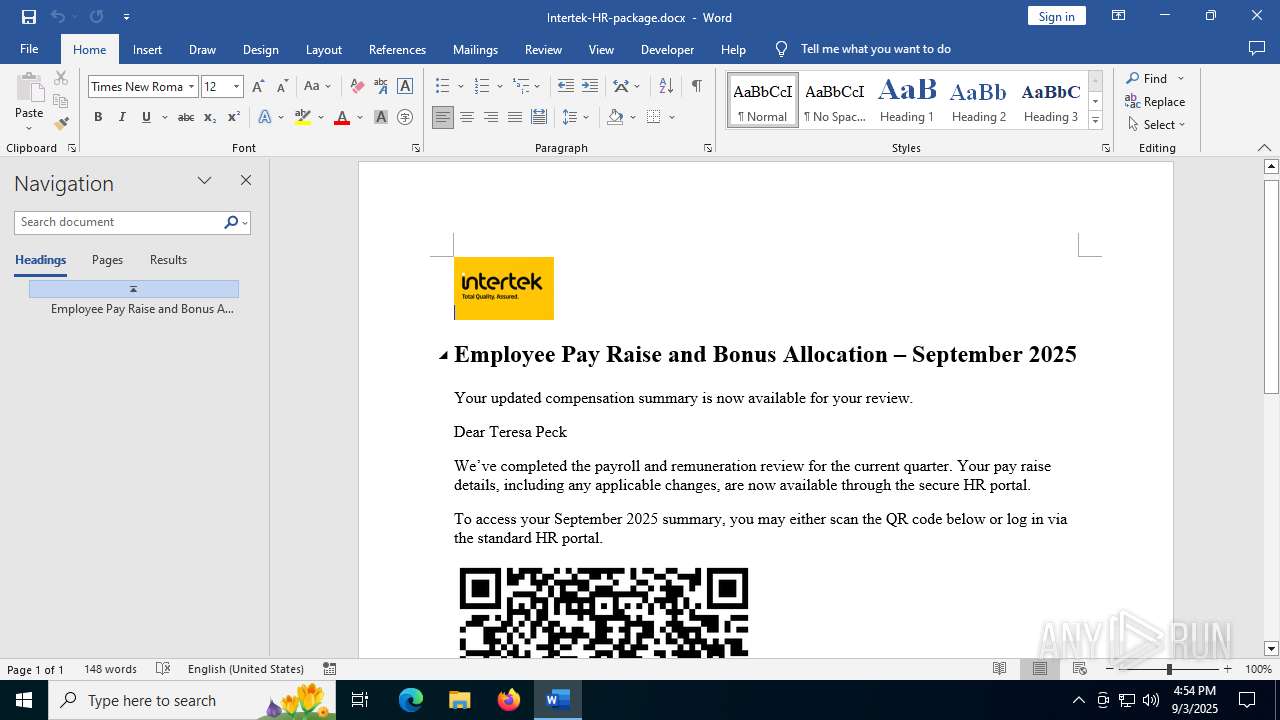This screenshot has height=720, width=1280.
Task: Justify the paragraph text
Action: (515, 117)
